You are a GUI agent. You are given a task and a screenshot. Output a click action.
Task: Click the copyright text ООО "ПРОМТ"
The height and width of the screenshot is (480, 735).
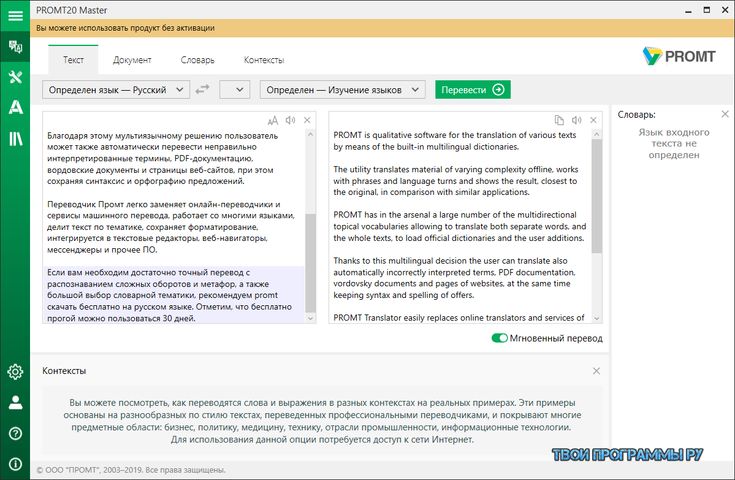coord(131,470)
